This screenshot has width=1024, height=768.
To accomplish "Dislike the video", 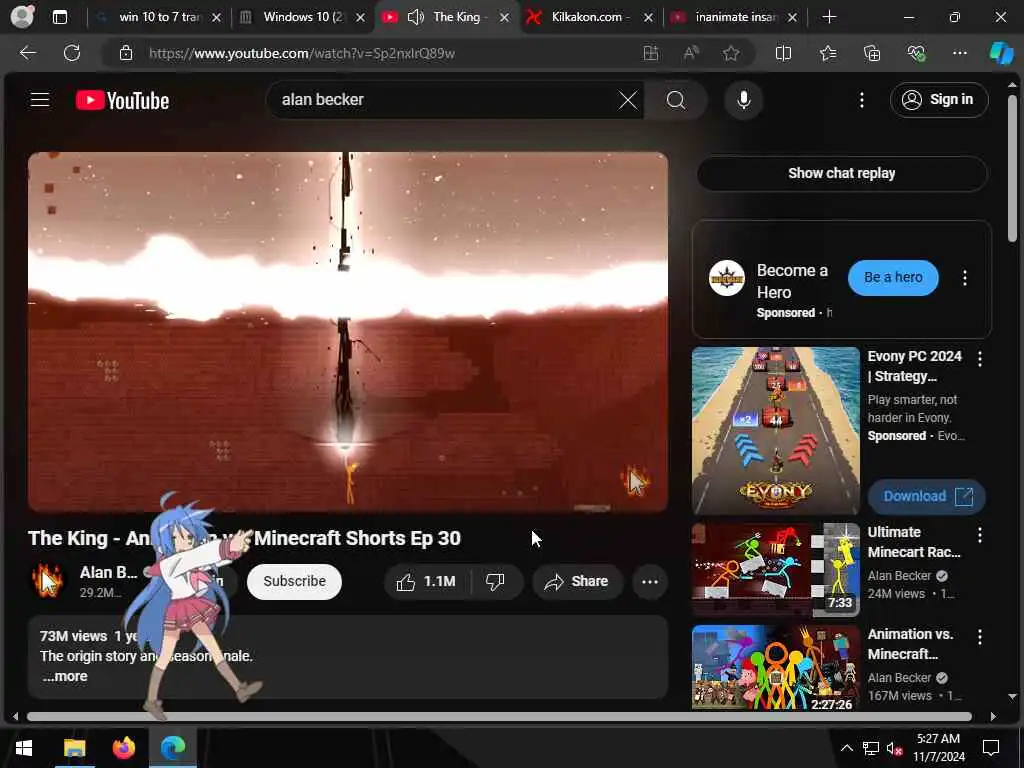I will [496, 581].
